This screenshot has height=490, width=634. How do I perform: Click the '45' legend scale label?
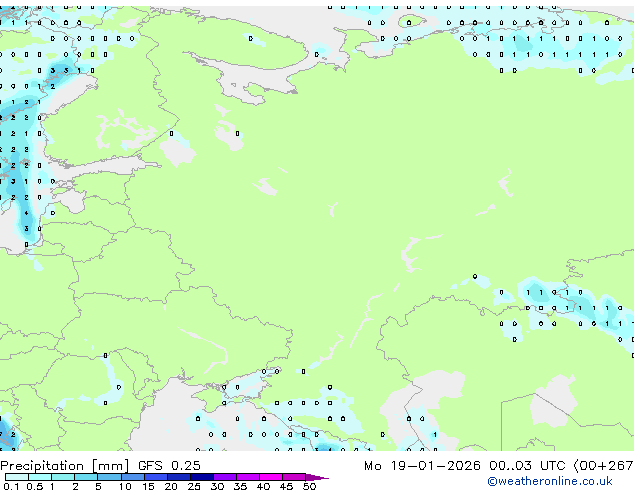point(286,486)
